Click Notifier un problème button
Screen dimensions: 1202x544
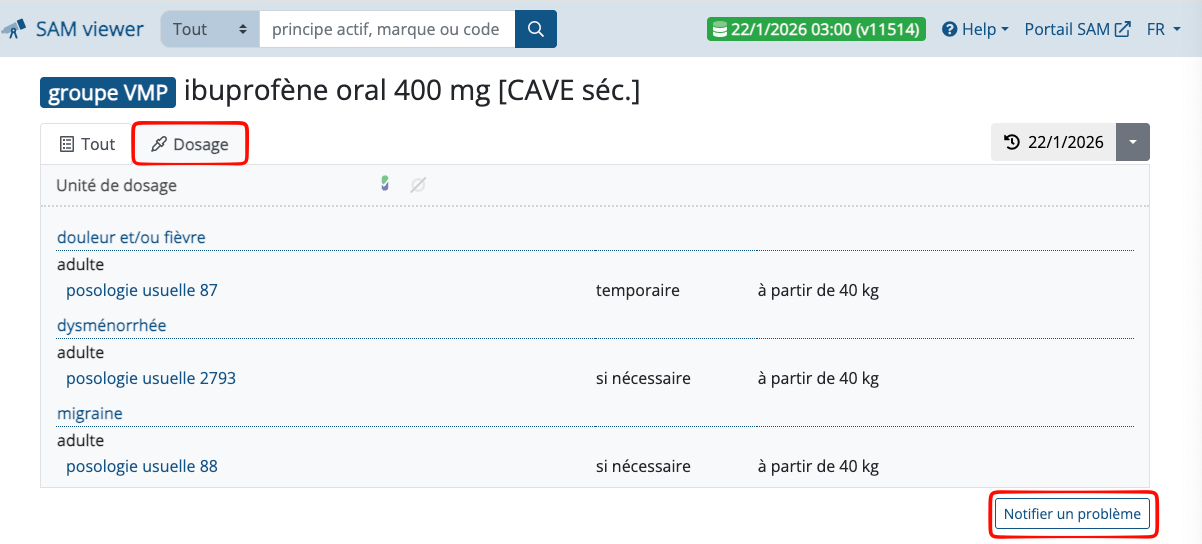[1072, 514]
